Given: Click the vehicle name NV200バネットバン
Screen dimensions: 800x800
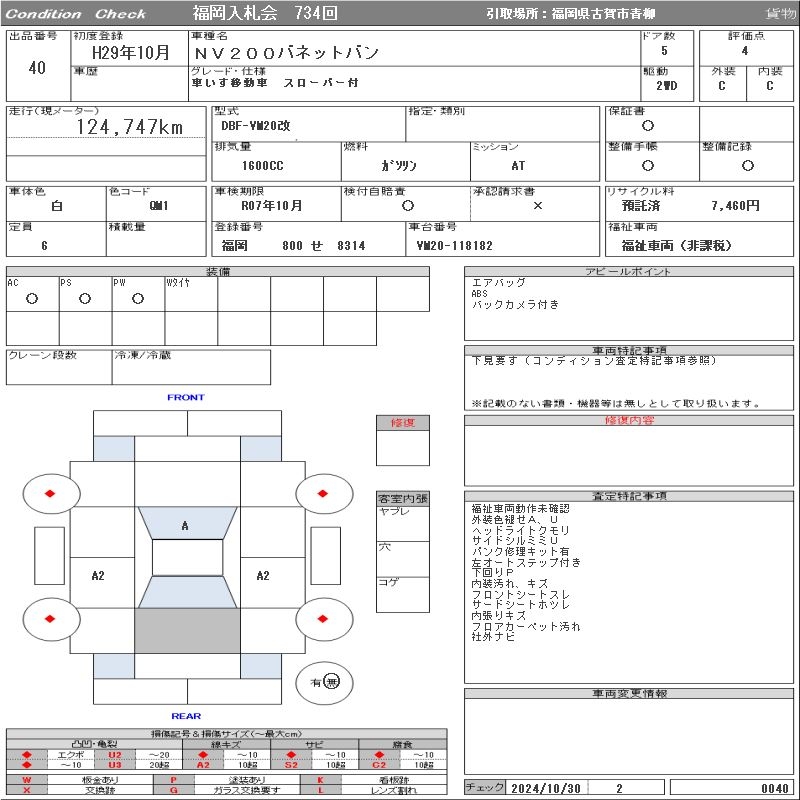Looking at the screenshot, I should [286, 53].
